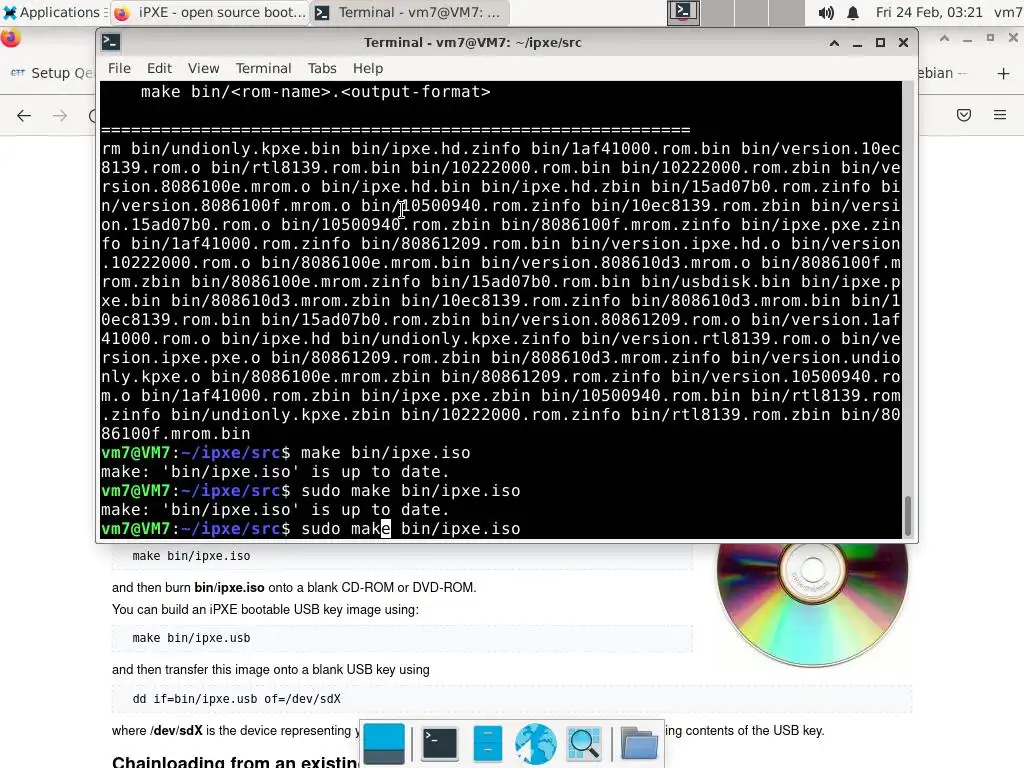
Task: Click Firefox window roll-up arrow behind terminal
Action: pos(944,39)
